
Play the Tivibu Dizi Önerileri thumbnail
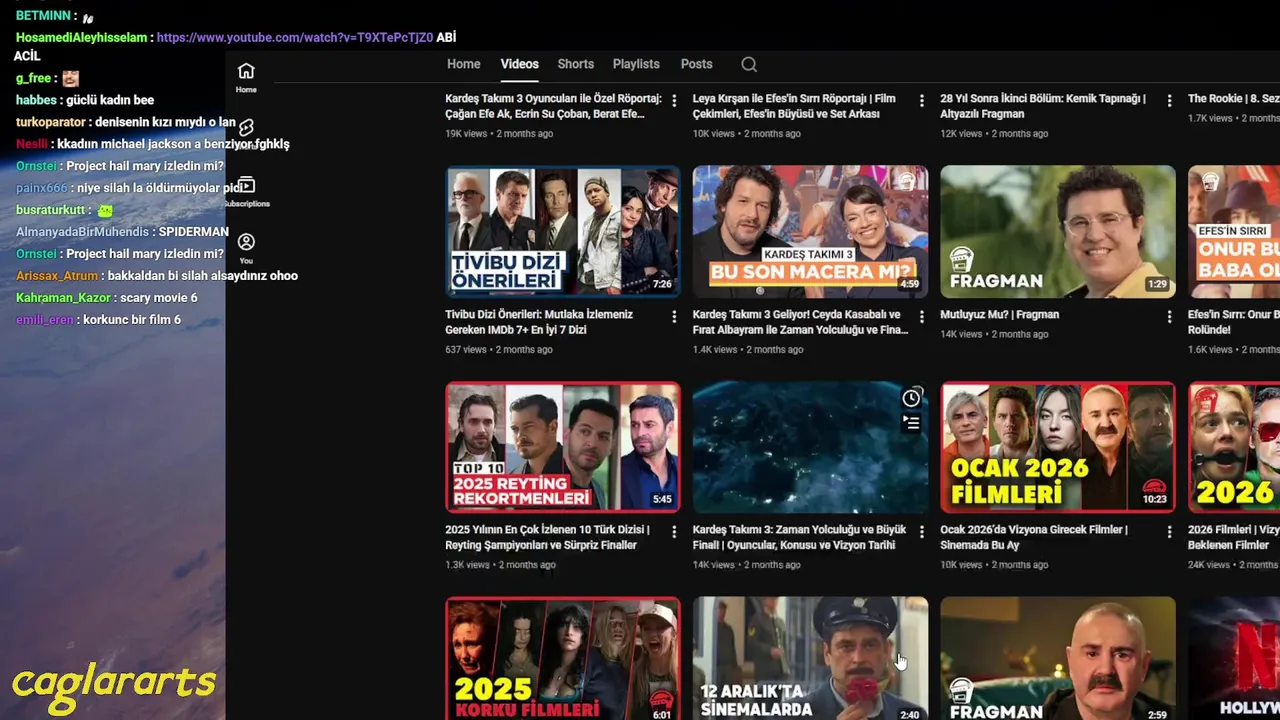[563, 232]
